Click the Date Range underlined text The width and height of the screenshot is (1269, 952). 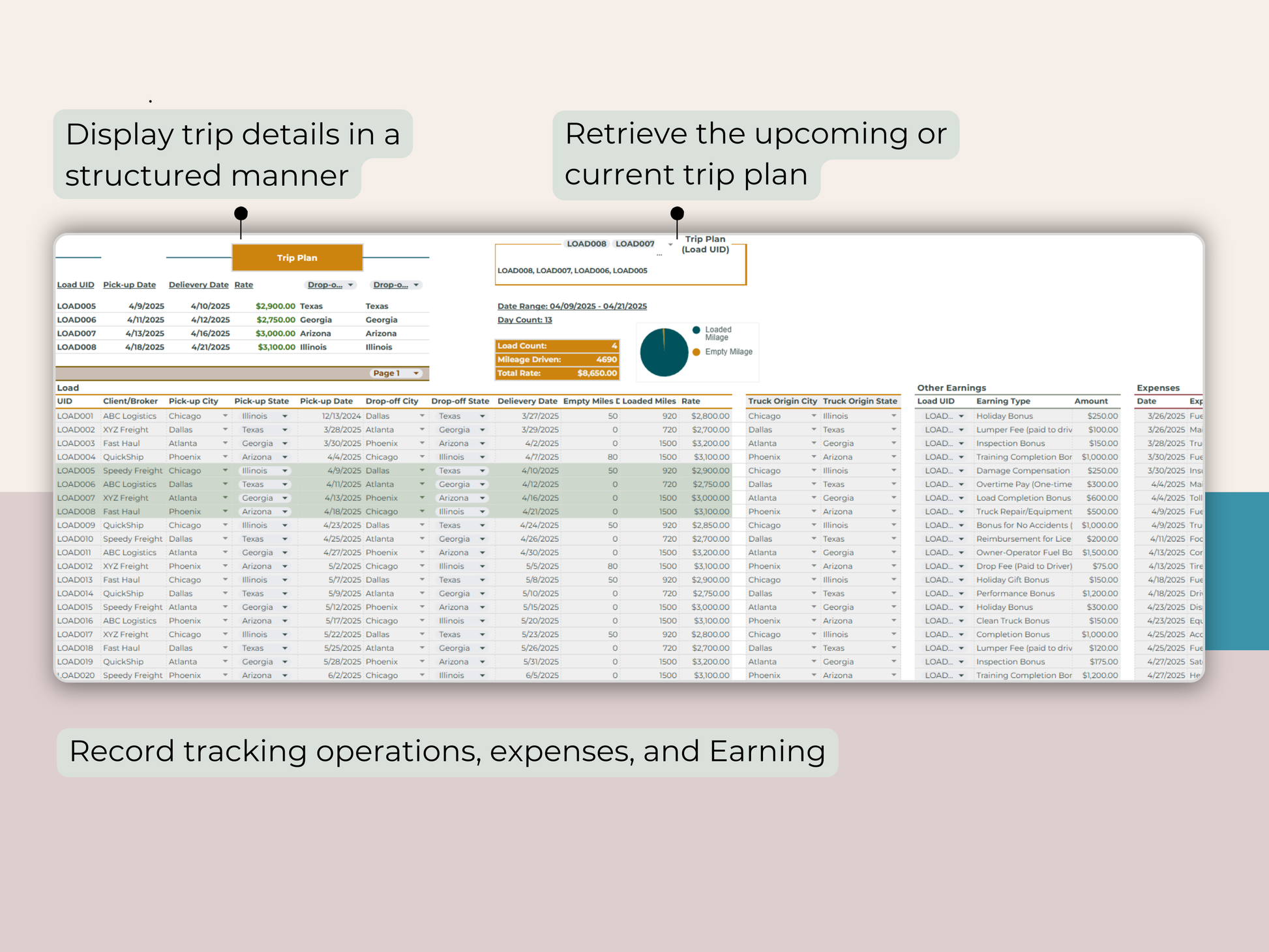[x=572, y=306]
